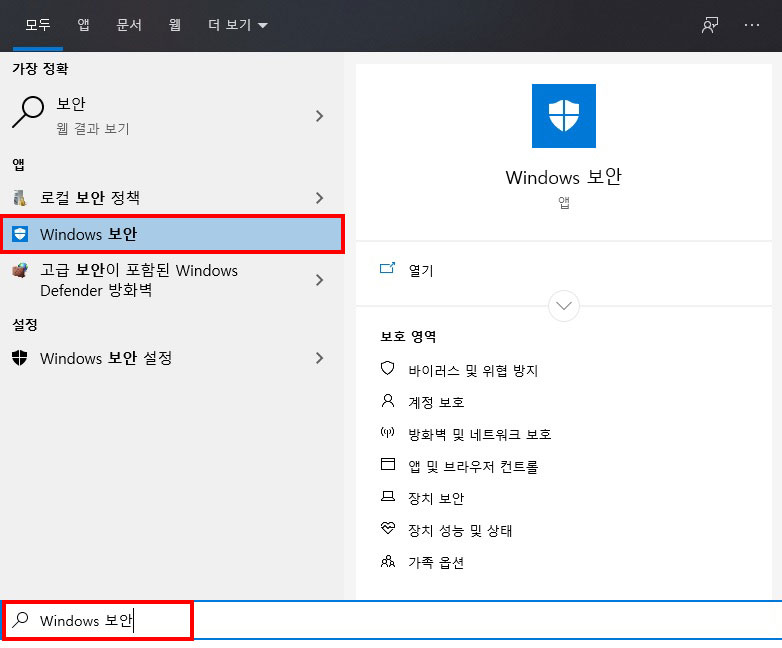Click the 장치 성능 heart icon

point(388,528)
